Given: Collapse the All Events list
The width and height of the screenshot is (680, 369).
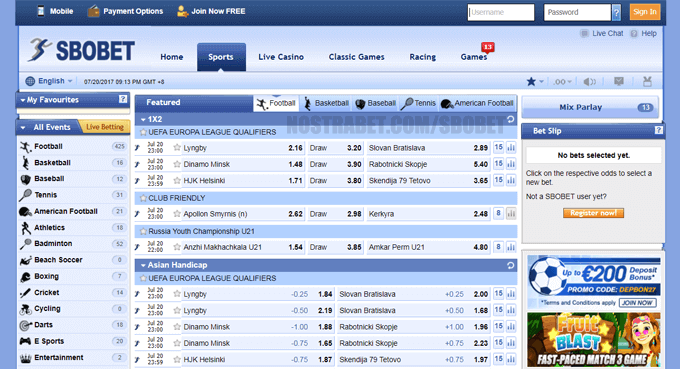Looking at the screenshot, I should point(23,127).
